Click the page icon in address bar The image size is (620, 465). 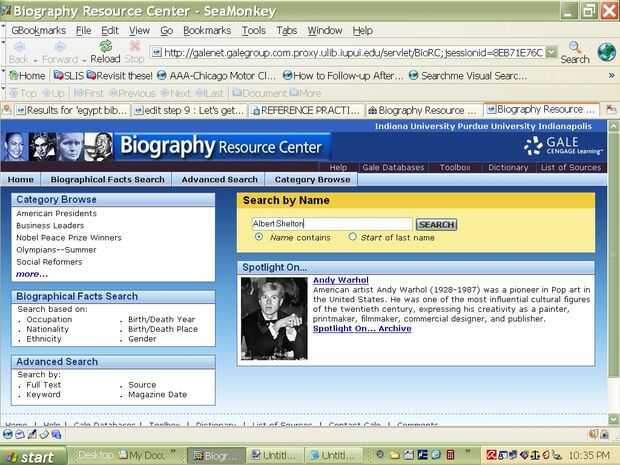click(157, 52)
